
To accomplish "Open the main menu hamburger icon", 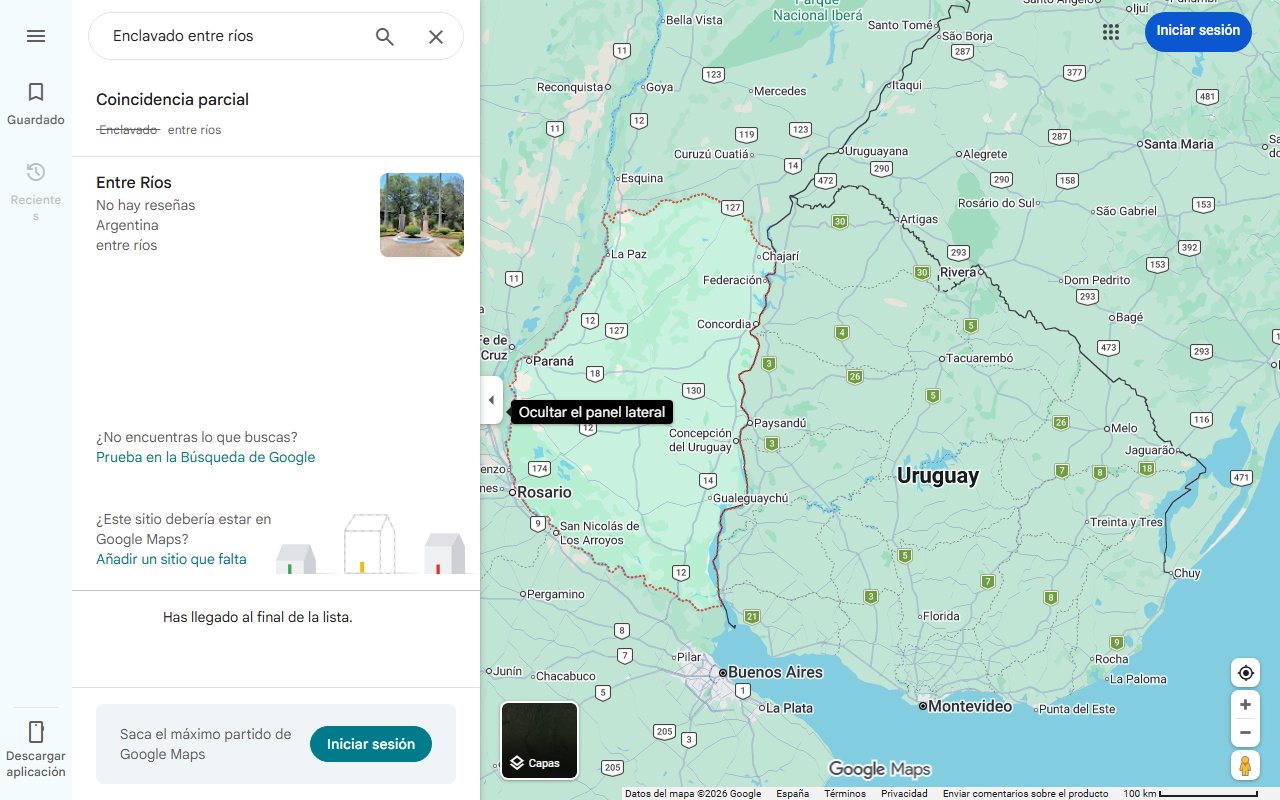I will [x=36, y=36].
